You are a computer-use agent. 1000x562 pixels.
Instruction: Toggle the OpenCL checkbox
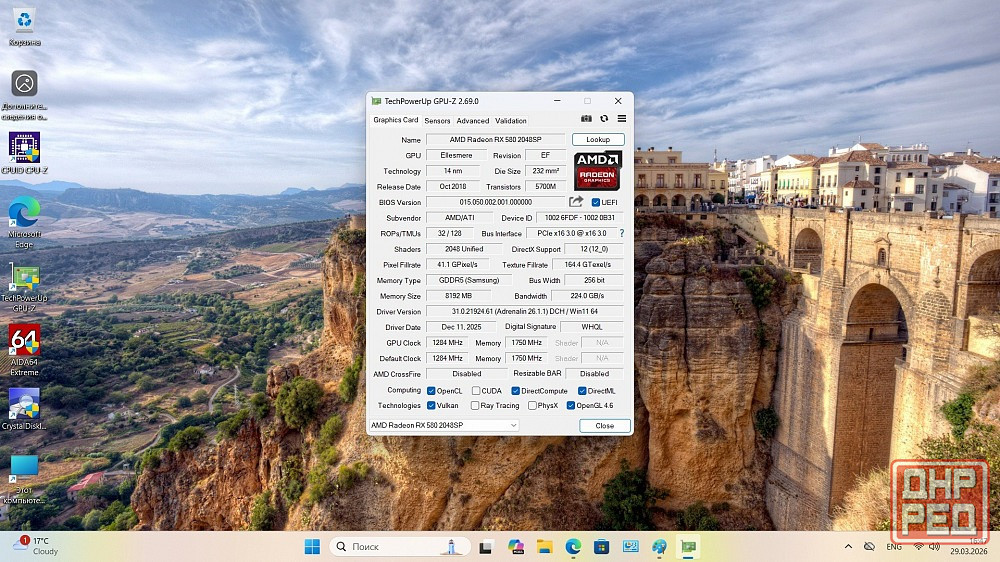coord(431,390)
